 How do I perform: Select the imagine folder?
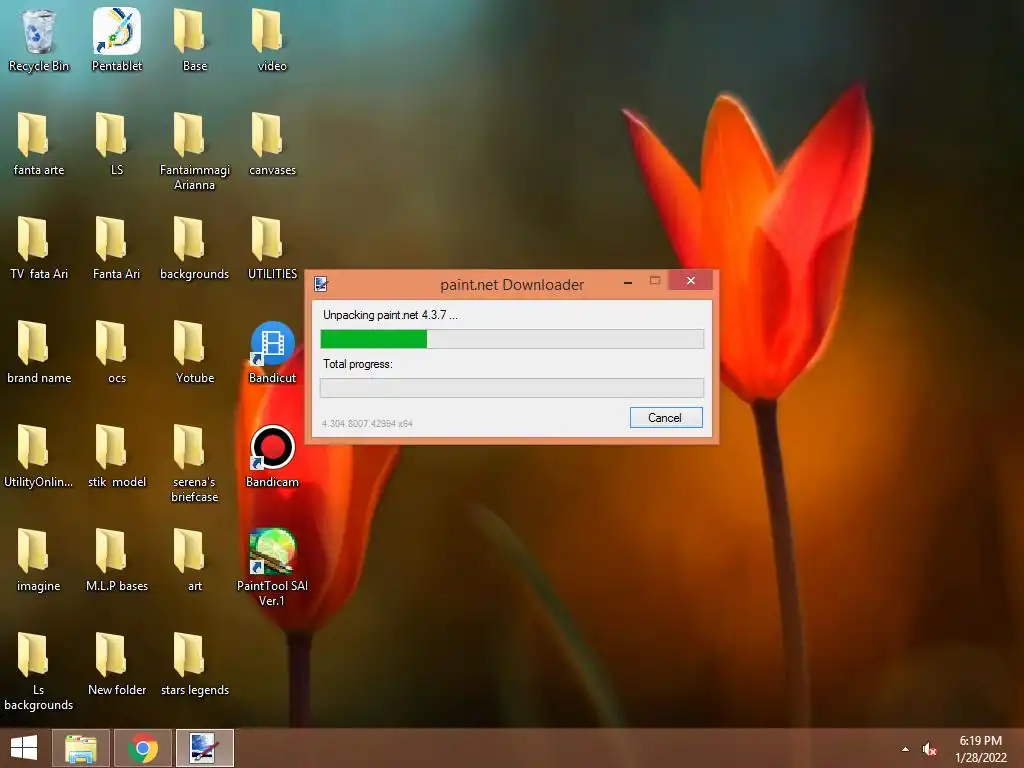[x=39, y=560]
